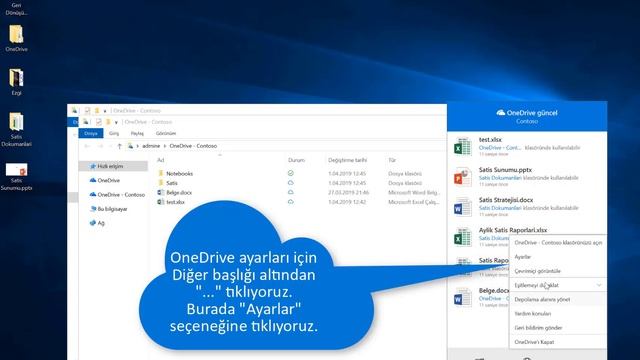Open quick access toolbar dropdown arrow
The image size is (640, 360).
pos(116,122)
